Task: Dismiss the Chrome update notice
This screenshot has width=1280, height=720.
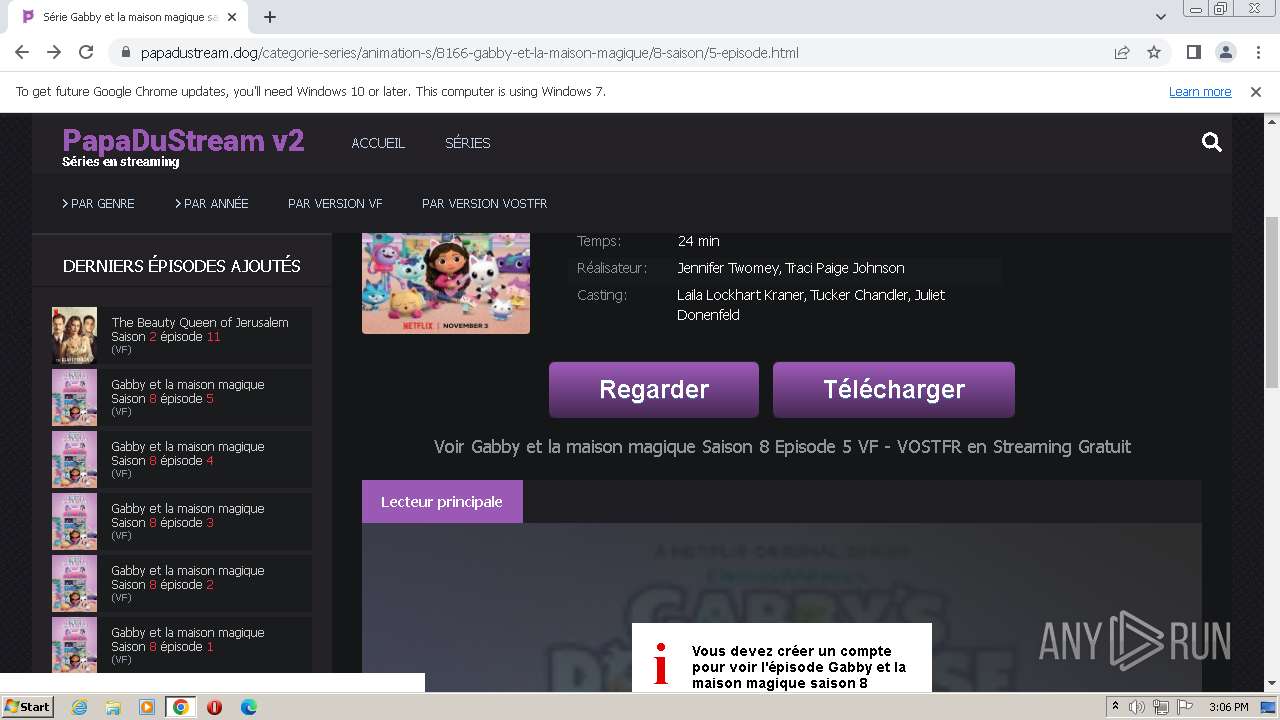Action: click(x=1256, y=92)
